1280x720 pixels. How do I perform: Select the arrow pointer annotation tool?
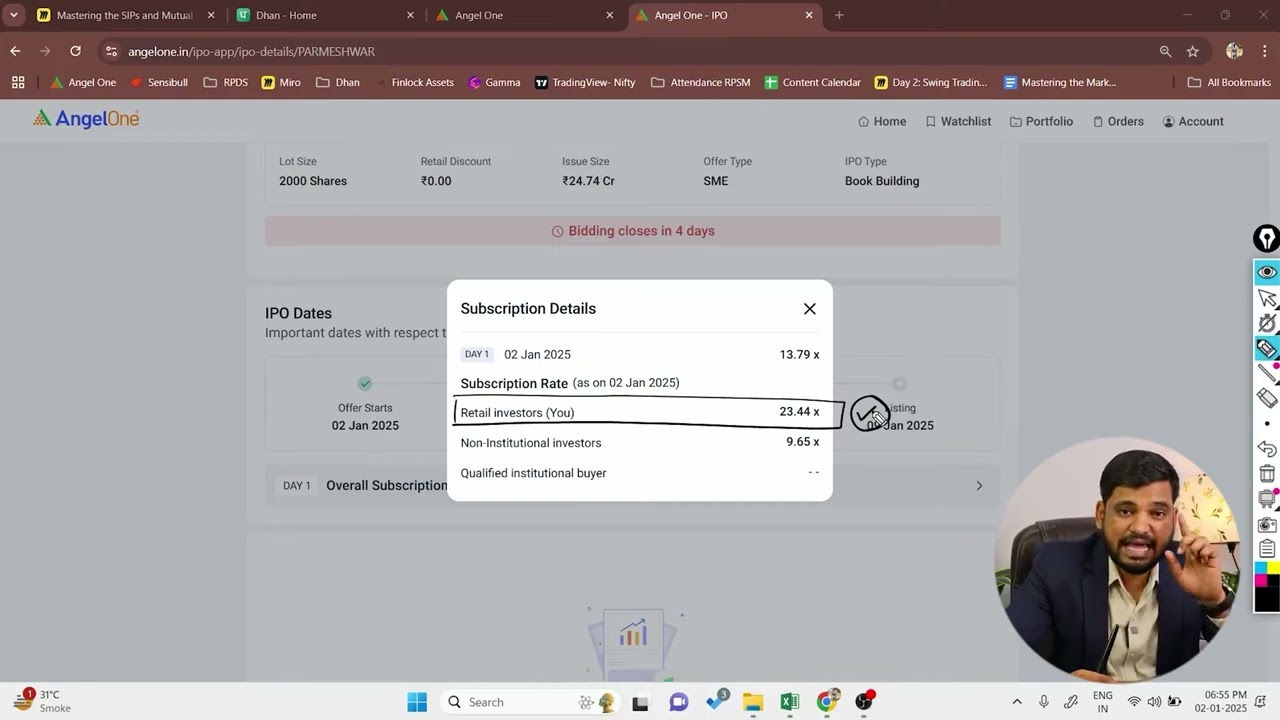tap(1267, 298)
